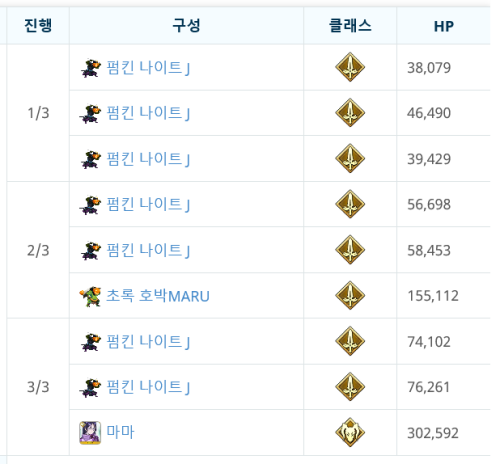Click the class icon beside 155,112 HP
Screen dimensions: 500x464
click(x=350, y=295)
